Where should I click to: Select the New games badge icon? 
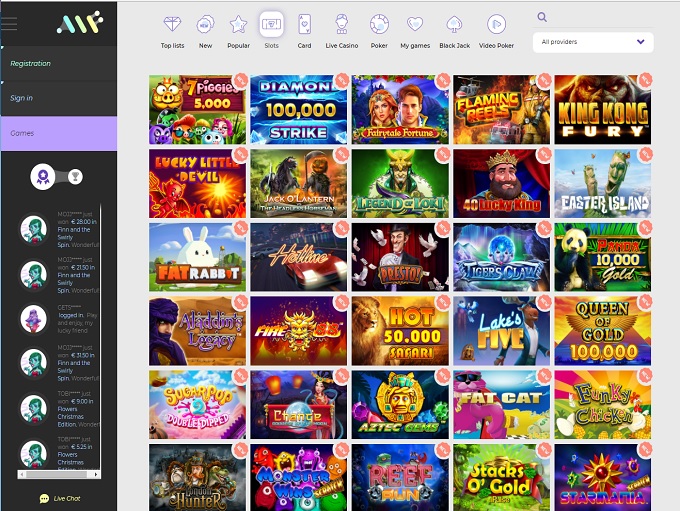pyautogui.click(x=205, y=24)
